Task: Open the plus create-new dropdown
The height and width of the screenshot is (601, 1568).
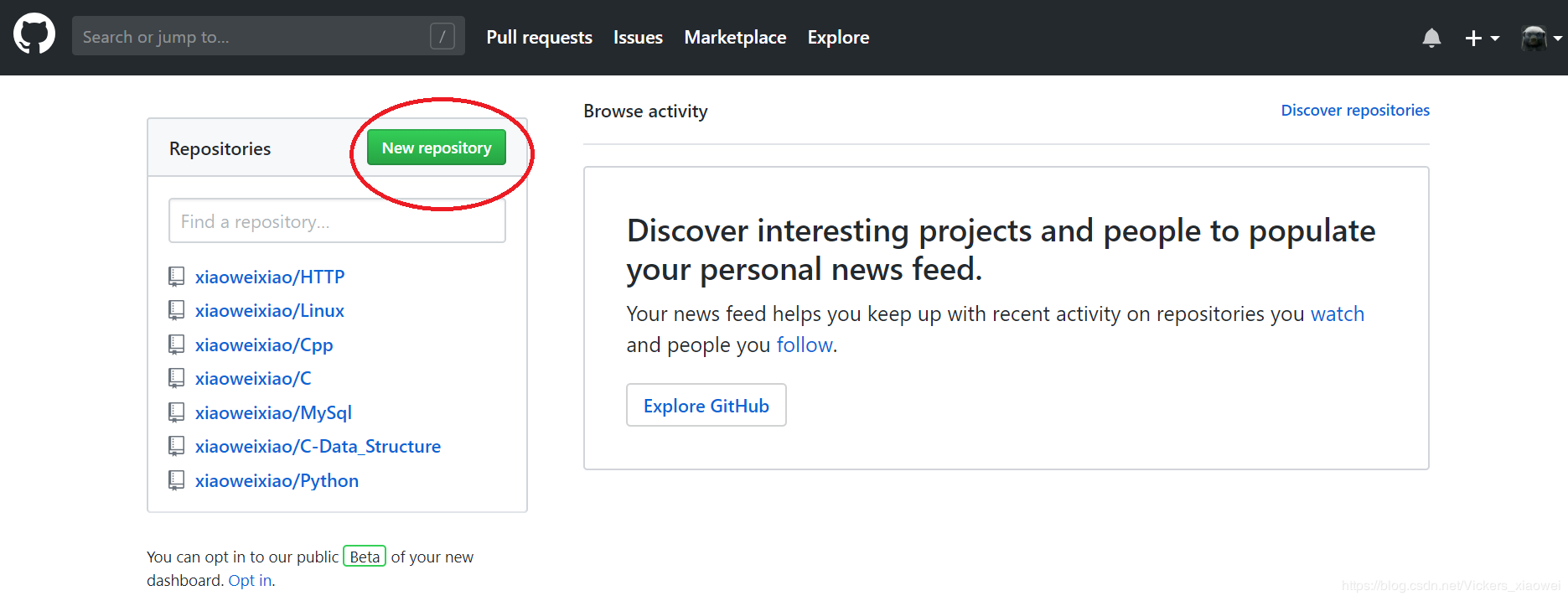Action: tap(1482, 38)
